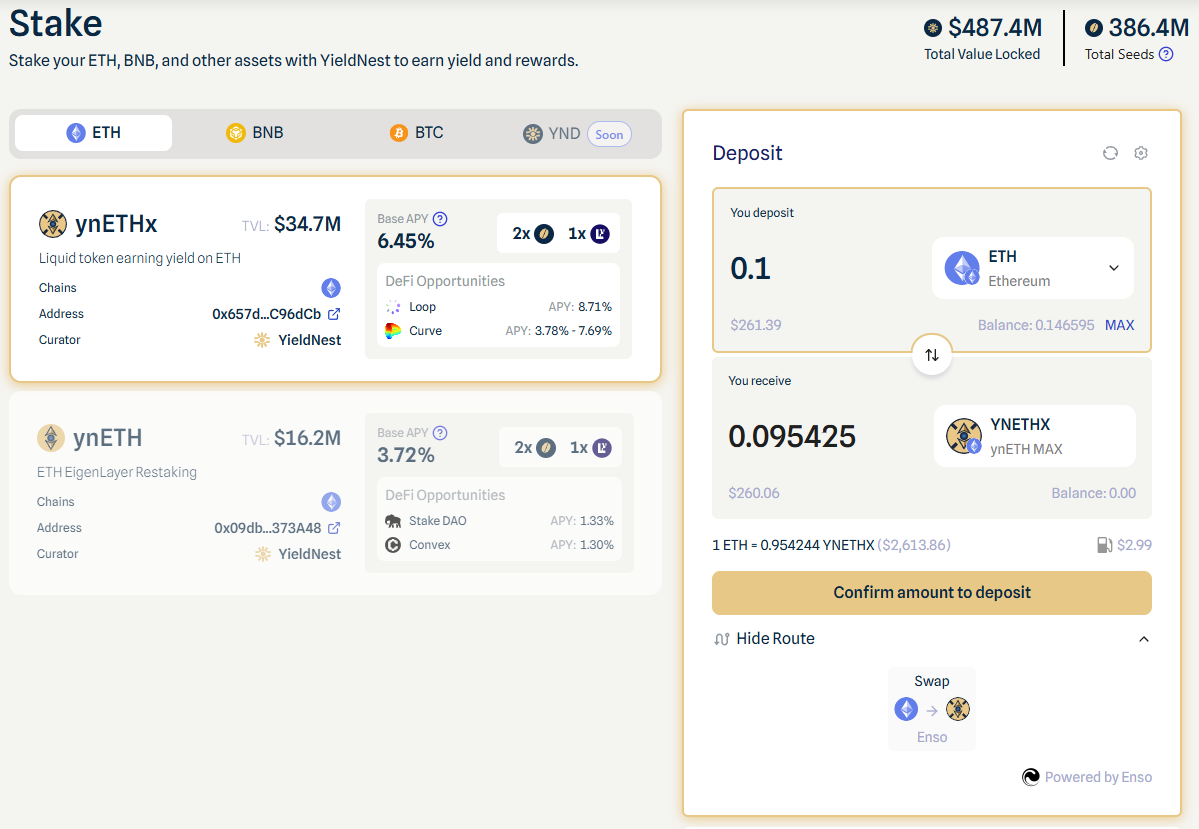Open the ETH Ethereum token selector dropdown
The height and width of the screenshot is (829, 1199).
click(1032, 268)
